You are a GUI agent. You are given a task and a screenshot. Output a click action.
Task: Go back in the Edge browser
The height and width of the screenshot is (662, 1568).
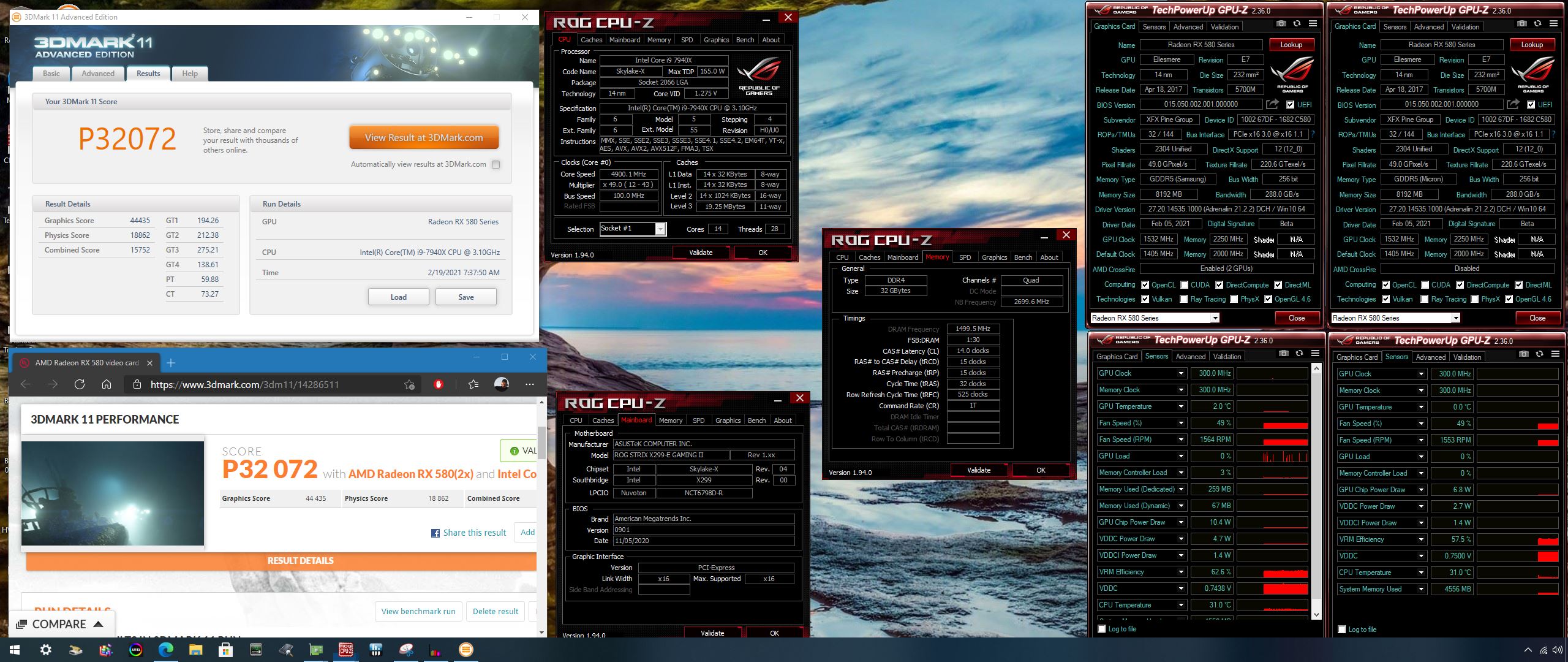(26, 384)
